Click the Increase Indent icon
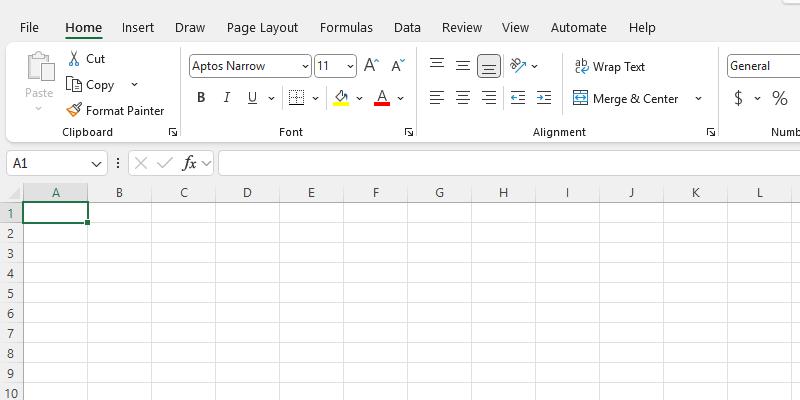This screenshot has width=800, height=400. point(543,98)
